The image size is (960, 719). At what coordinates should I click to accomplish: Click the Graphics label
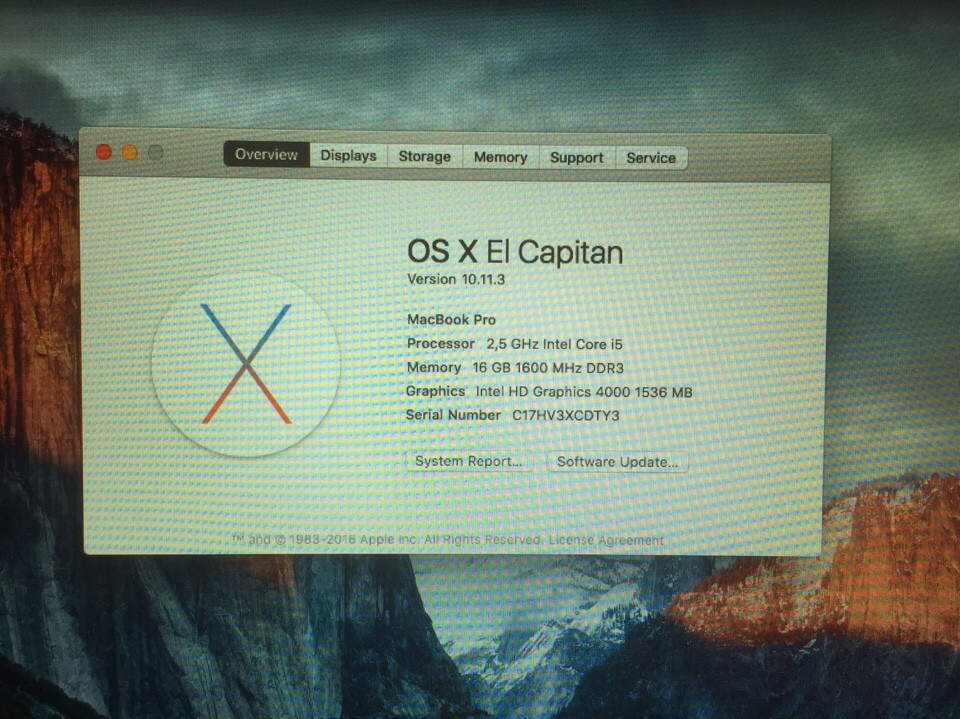click(x=435, y=391)
